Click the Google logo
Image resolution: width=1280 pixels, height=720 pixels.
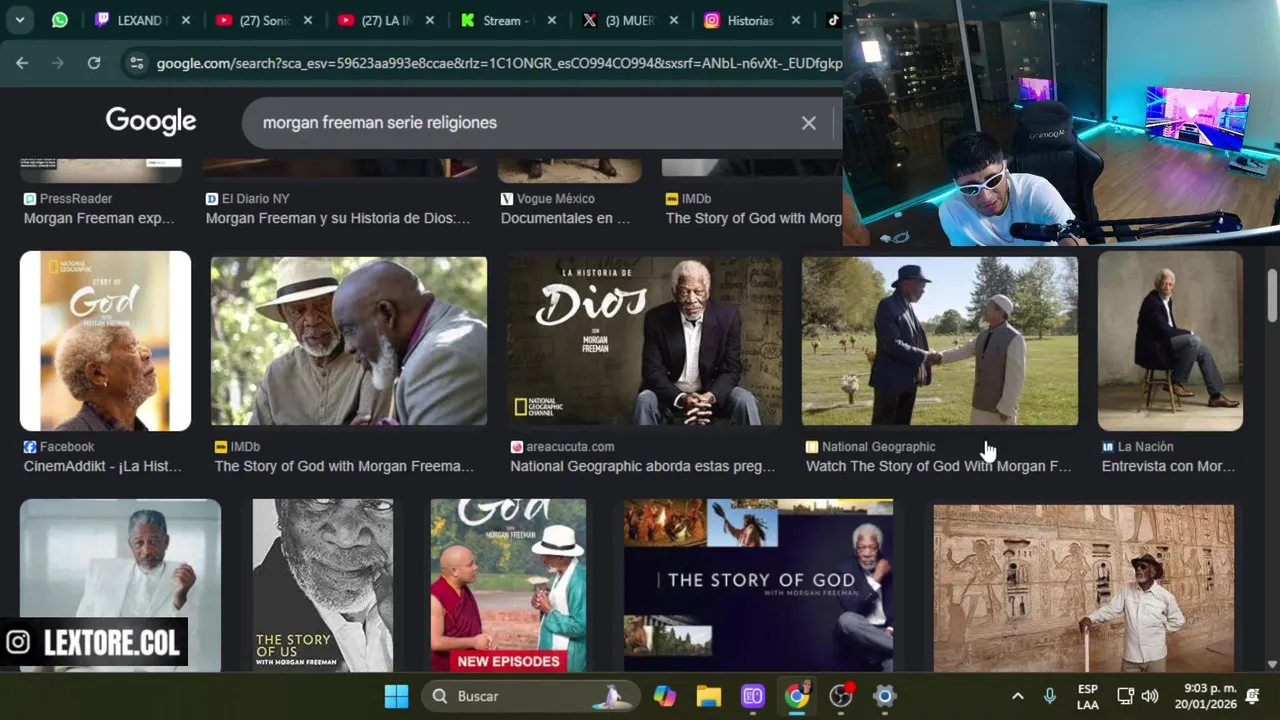tap(151, 121)
